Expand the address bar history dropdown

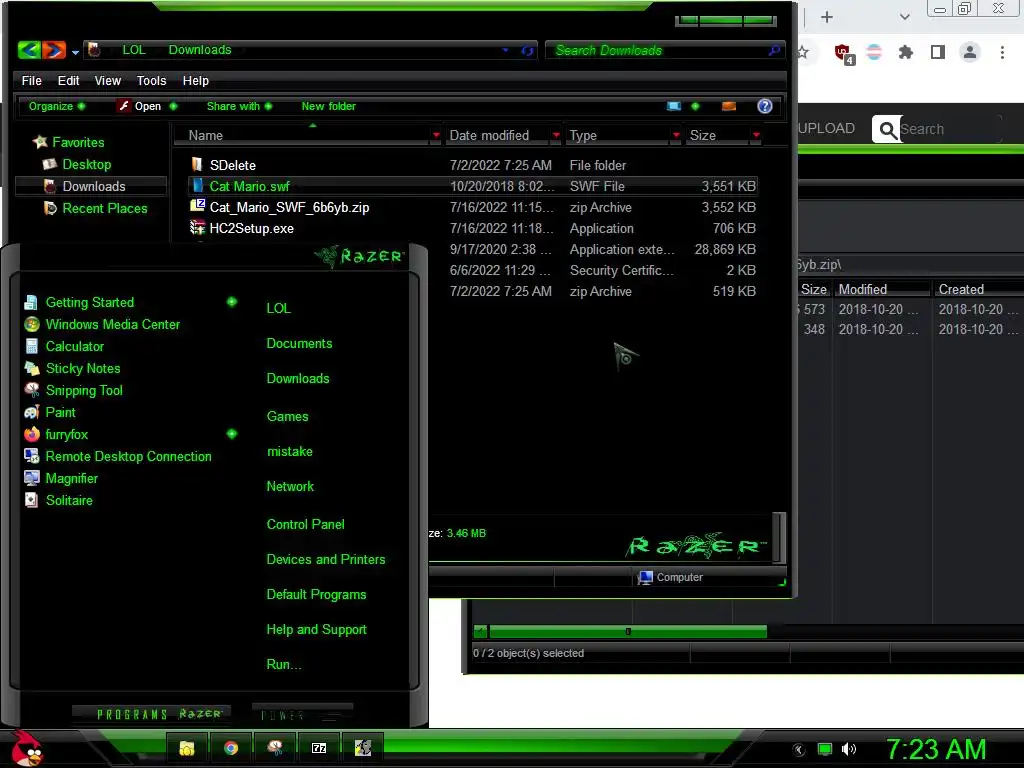(x=505, y=50)
